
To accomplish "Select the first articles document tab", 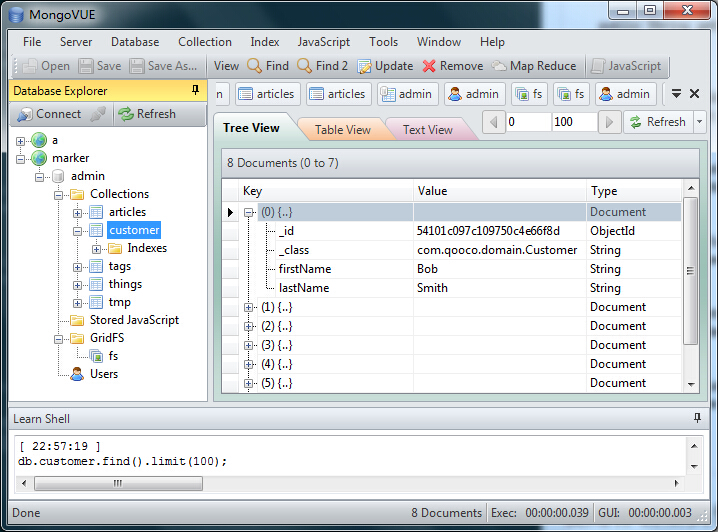I will [x=267, y=94].
